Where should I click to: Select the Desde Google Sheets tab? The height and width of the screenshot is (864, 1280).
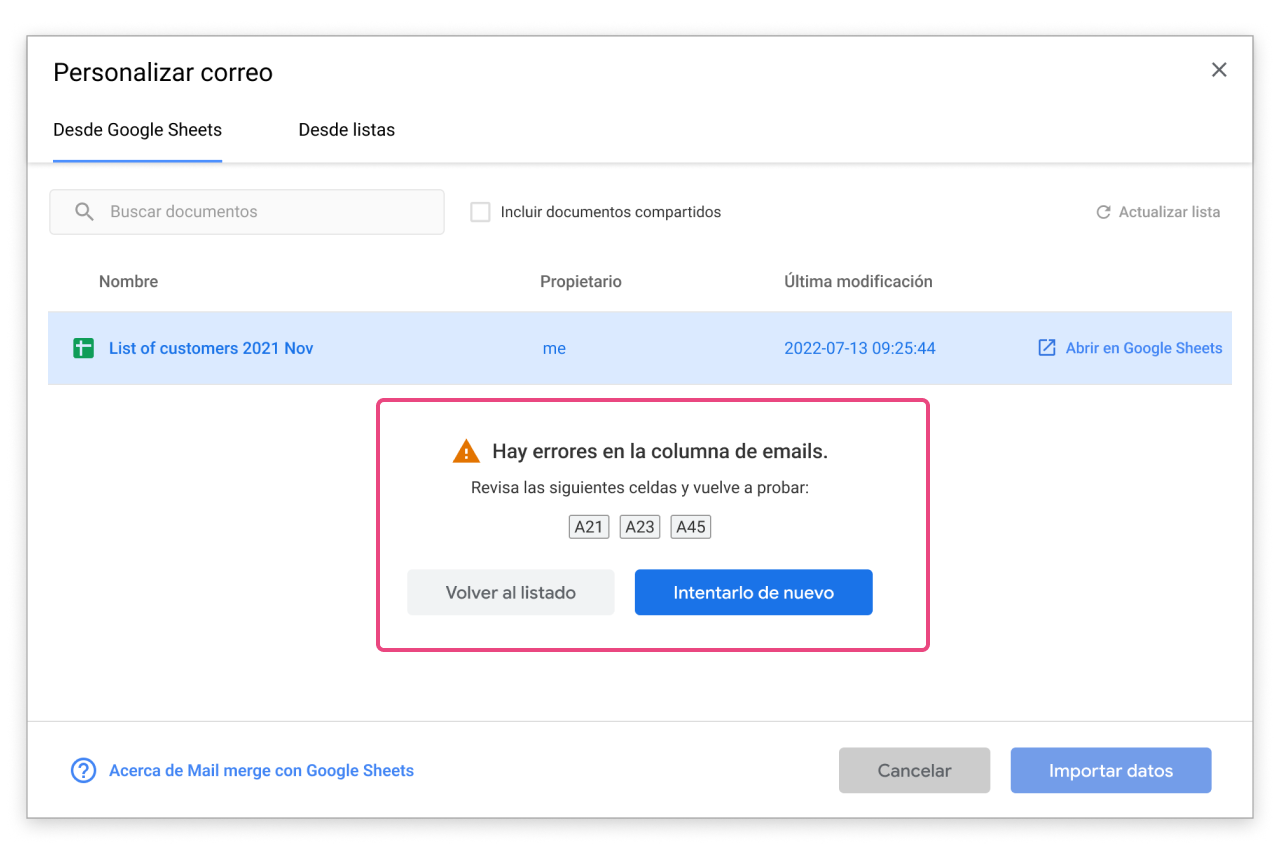coord(137,130)
